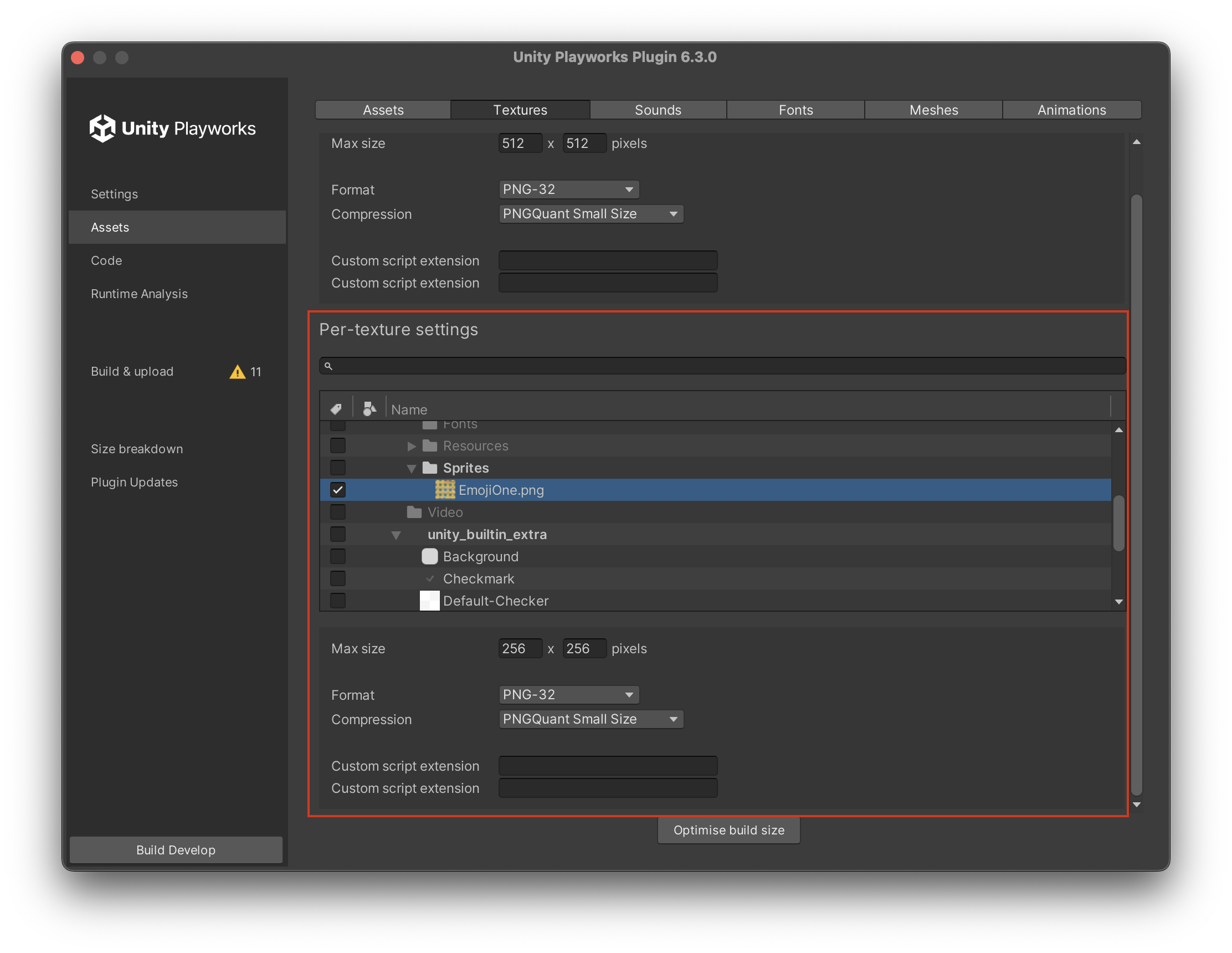Click the tag column header icon

click(x=336, y=409)
